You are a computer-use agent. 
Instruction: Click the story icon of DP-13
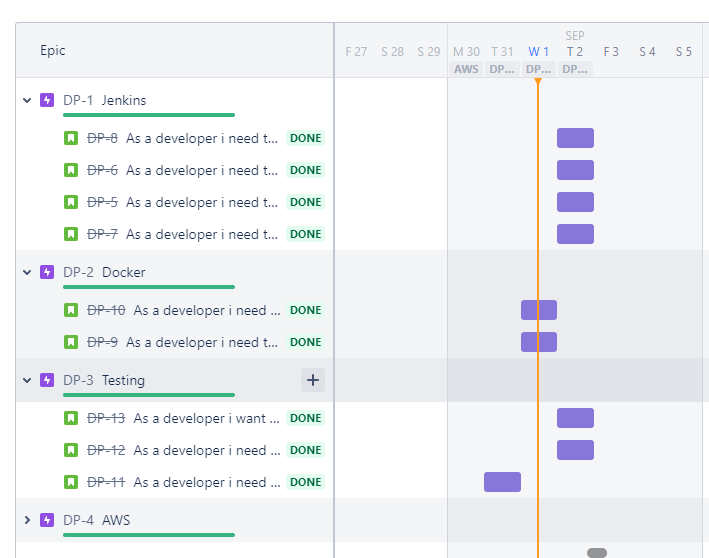71,418
